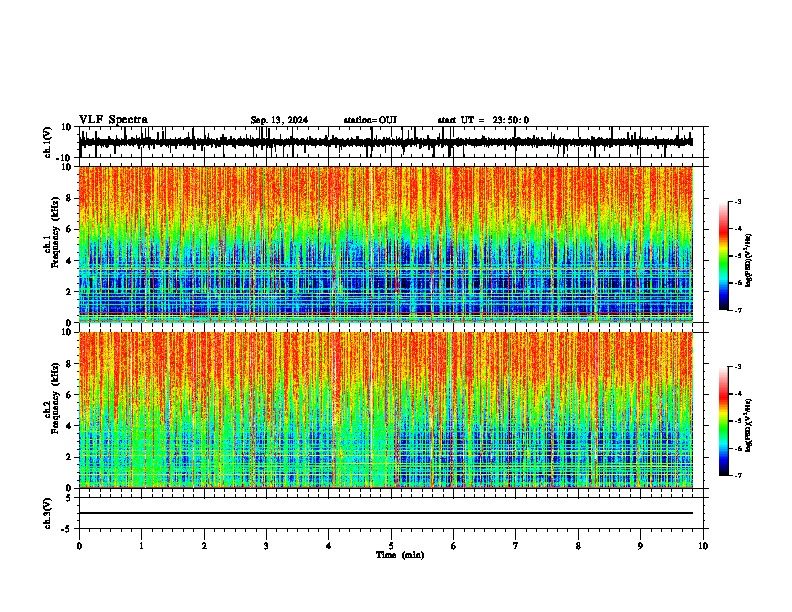Viewport: 792px width, 612px height.
Task: Click the ch.1 PSD color scale bar
Action: tap(724, 256)
